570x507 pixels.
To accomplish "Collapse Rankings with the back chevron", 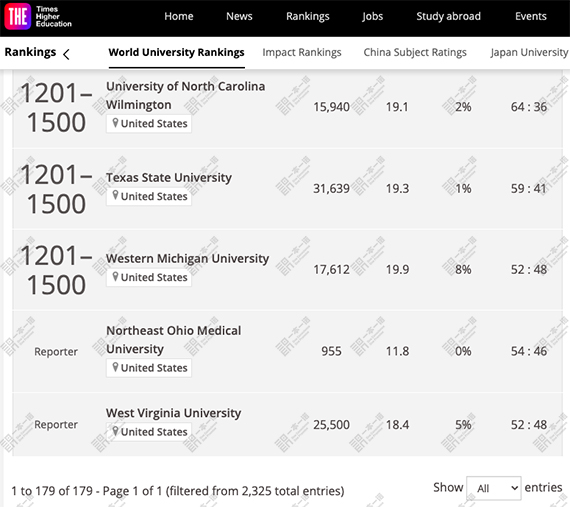I will coord(66,54).
